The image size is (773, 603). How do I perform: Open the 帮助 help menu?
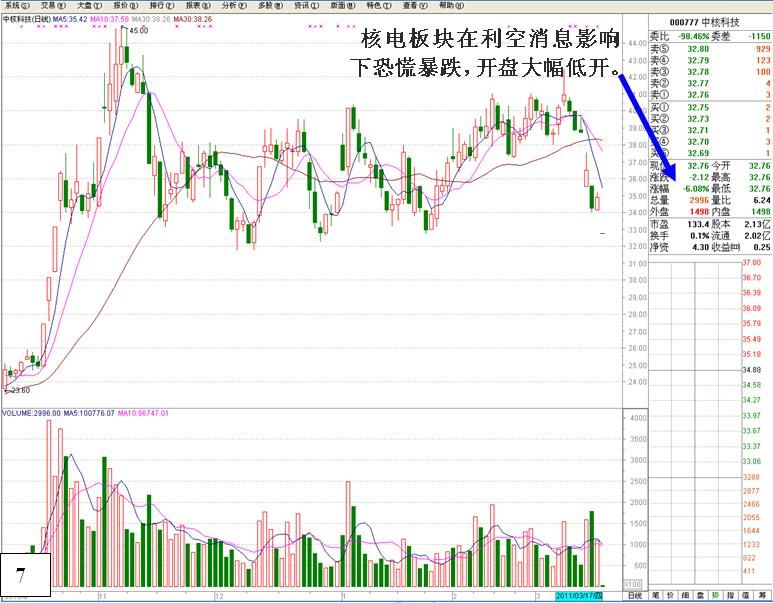coord(452,5)
